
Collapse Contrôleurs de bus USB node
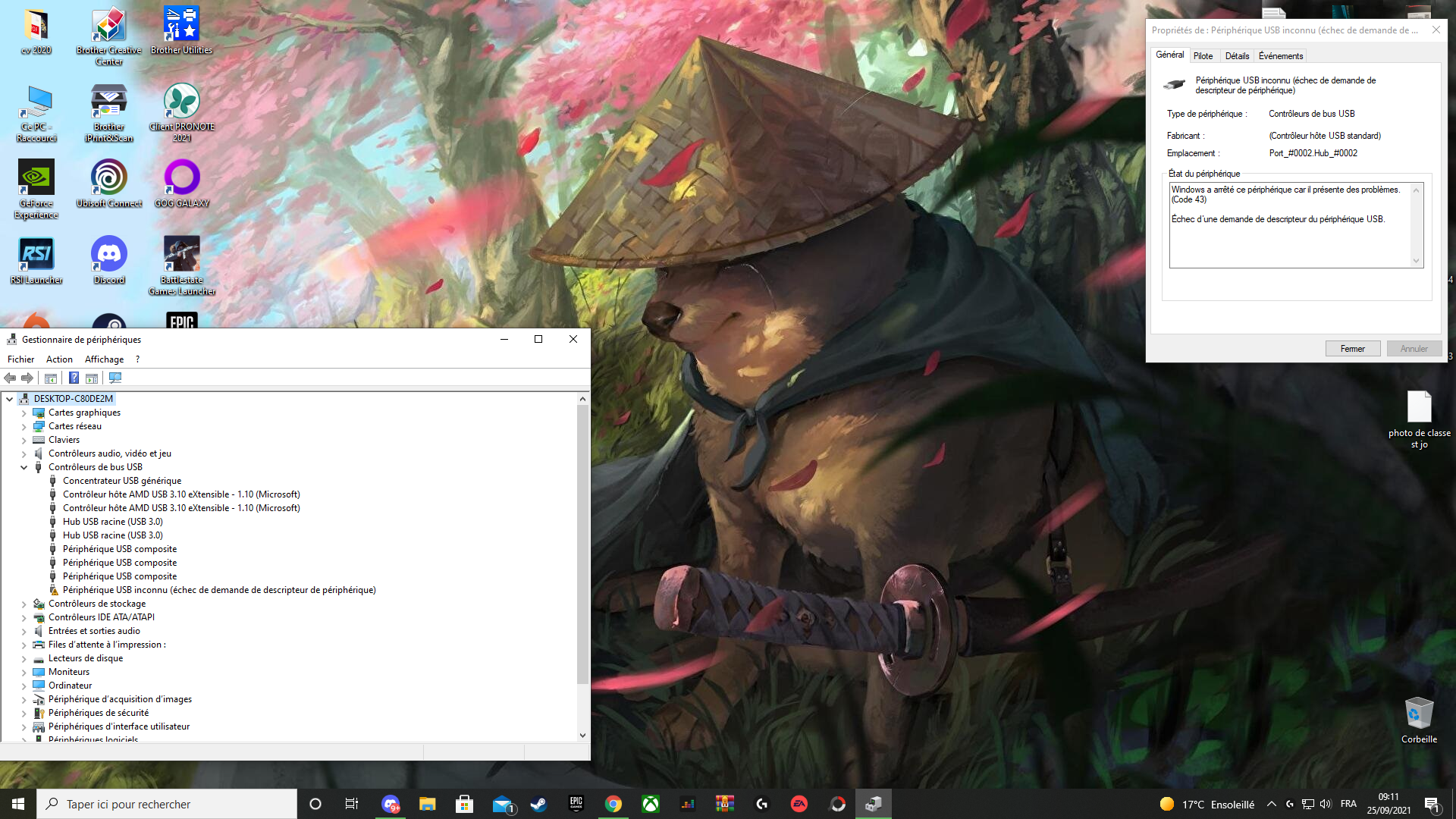click(x=24, y=468)
